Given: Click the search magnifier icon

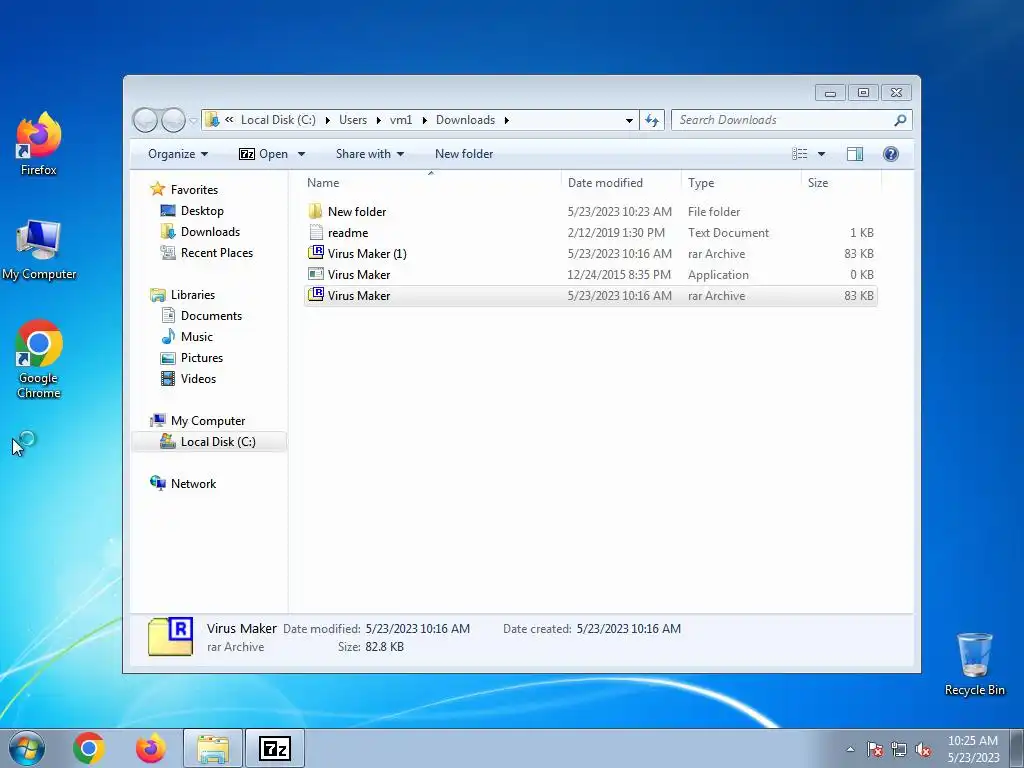Looking at the screenshot, I should [x=901, y=120].
